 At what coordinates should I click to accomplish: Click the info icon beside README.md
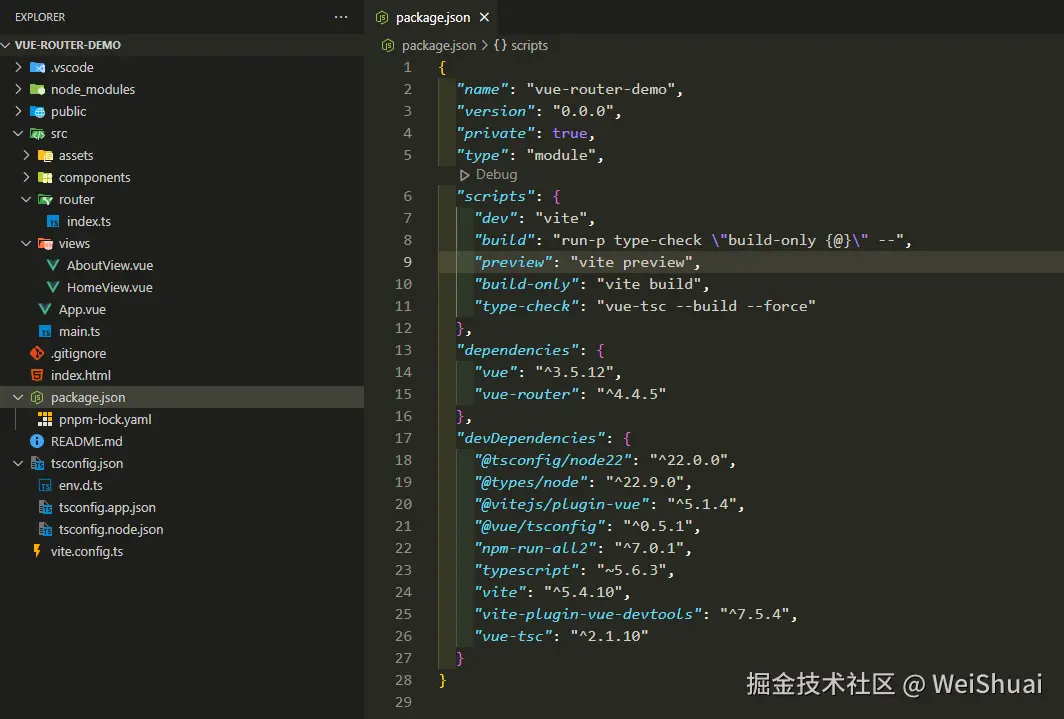tap(37, 442)
